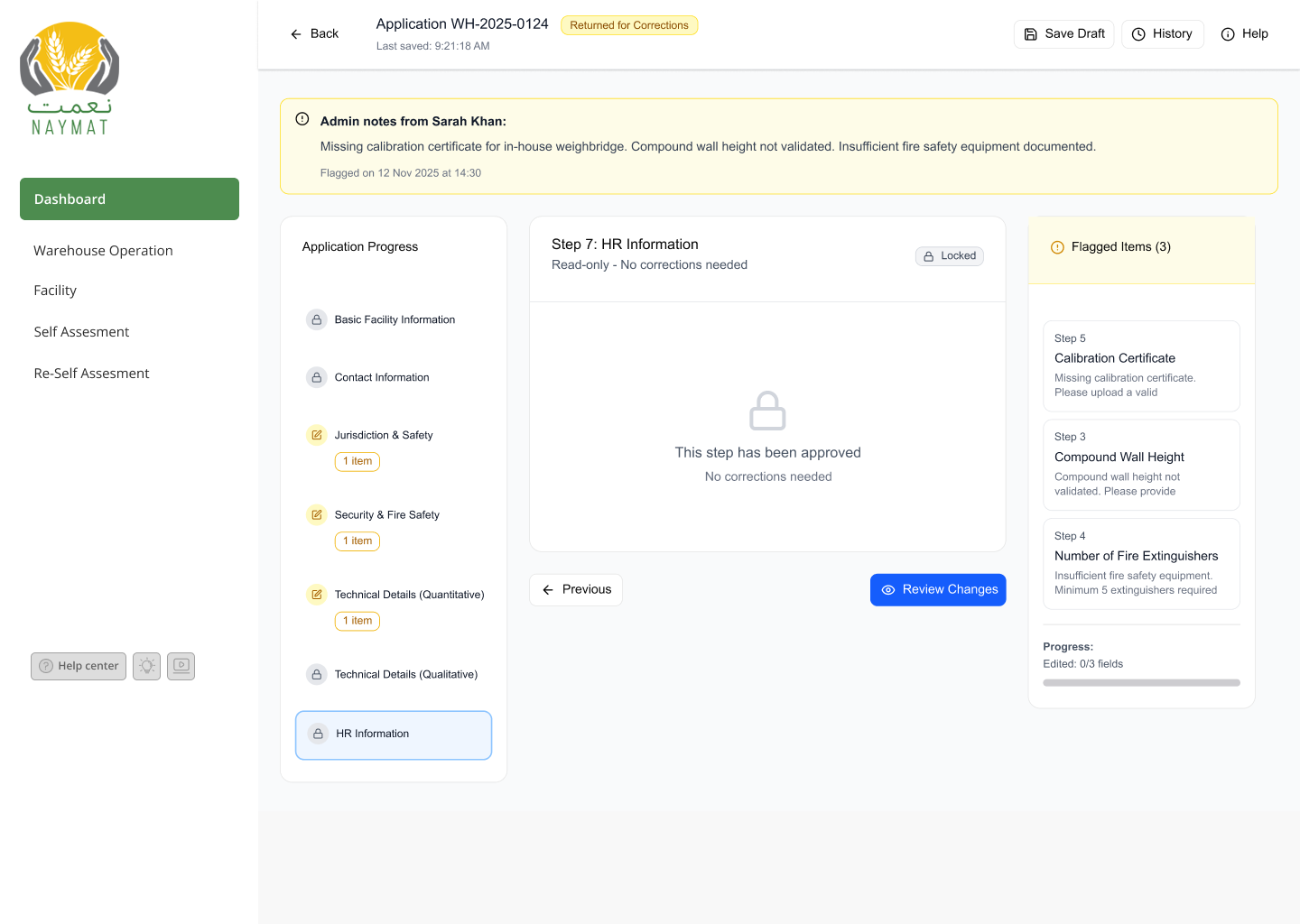Click the Returned for Corrections status badge
Viewport: 1300px width, 924px height.
click(x=629, y=25)
